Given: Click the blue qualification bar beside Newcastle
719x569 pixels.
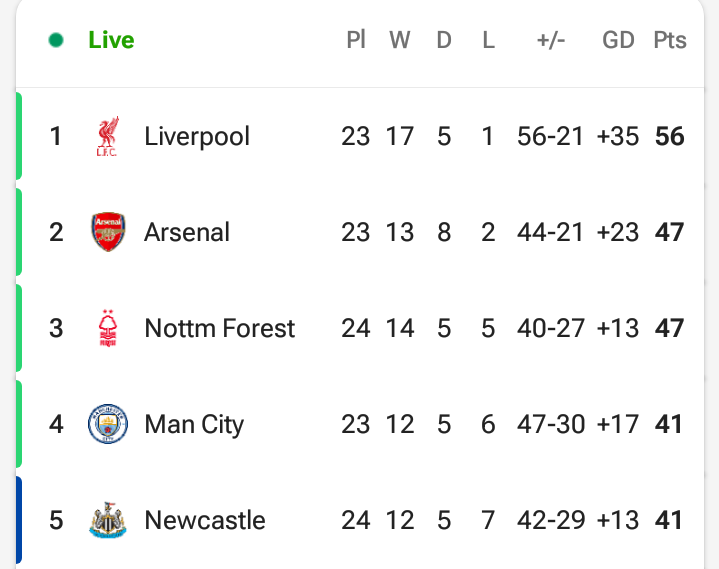Looking at the screenshot, I should pos(19,520).
